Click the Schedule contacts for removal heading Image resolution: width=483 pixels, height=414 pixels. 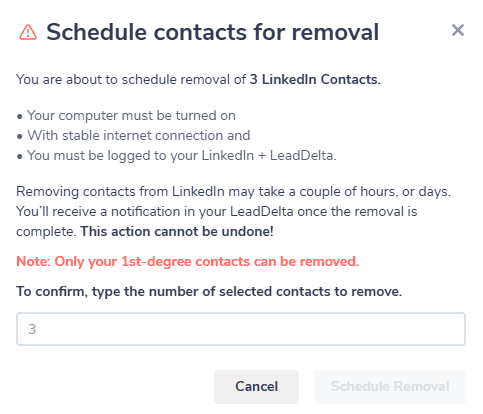tap(213, 32)
